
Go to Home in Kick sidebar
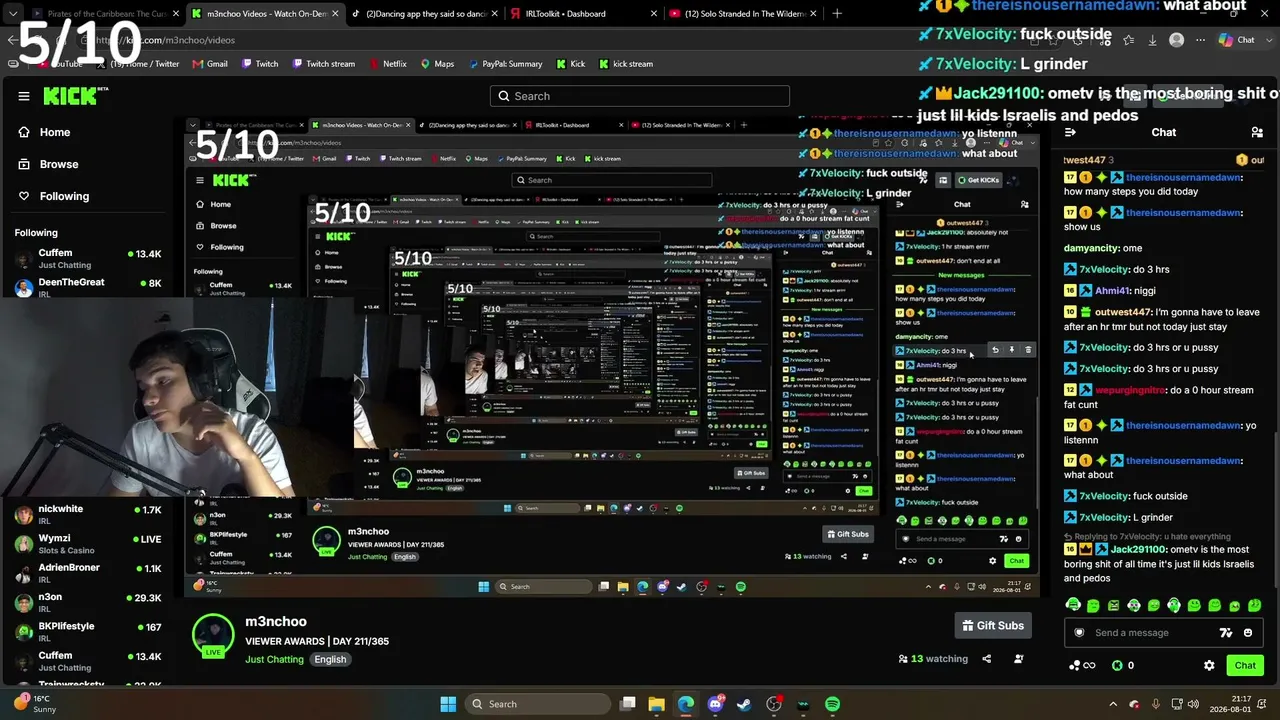coord(55,132)
